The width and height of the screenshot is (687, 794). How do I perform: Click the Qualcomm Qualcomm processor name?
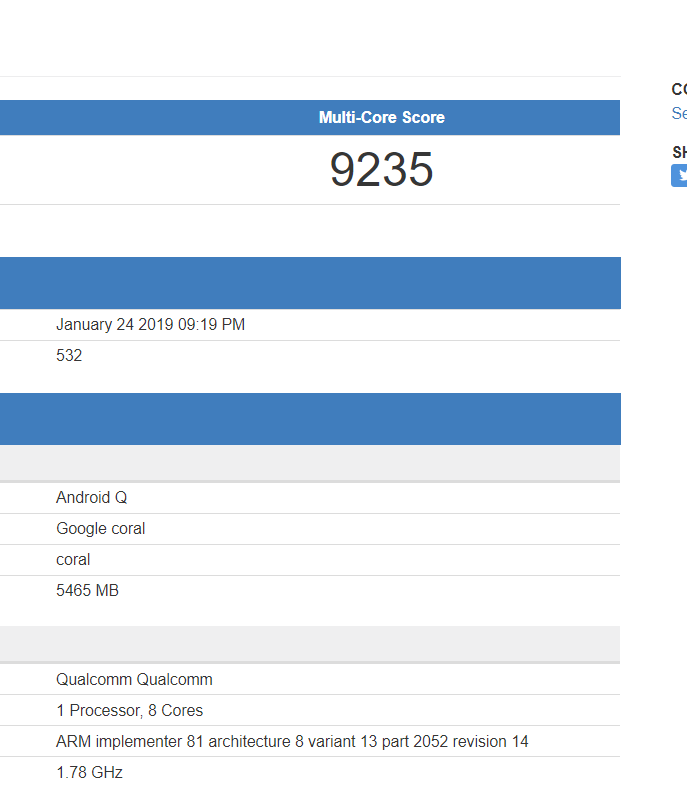coord(134,680)
